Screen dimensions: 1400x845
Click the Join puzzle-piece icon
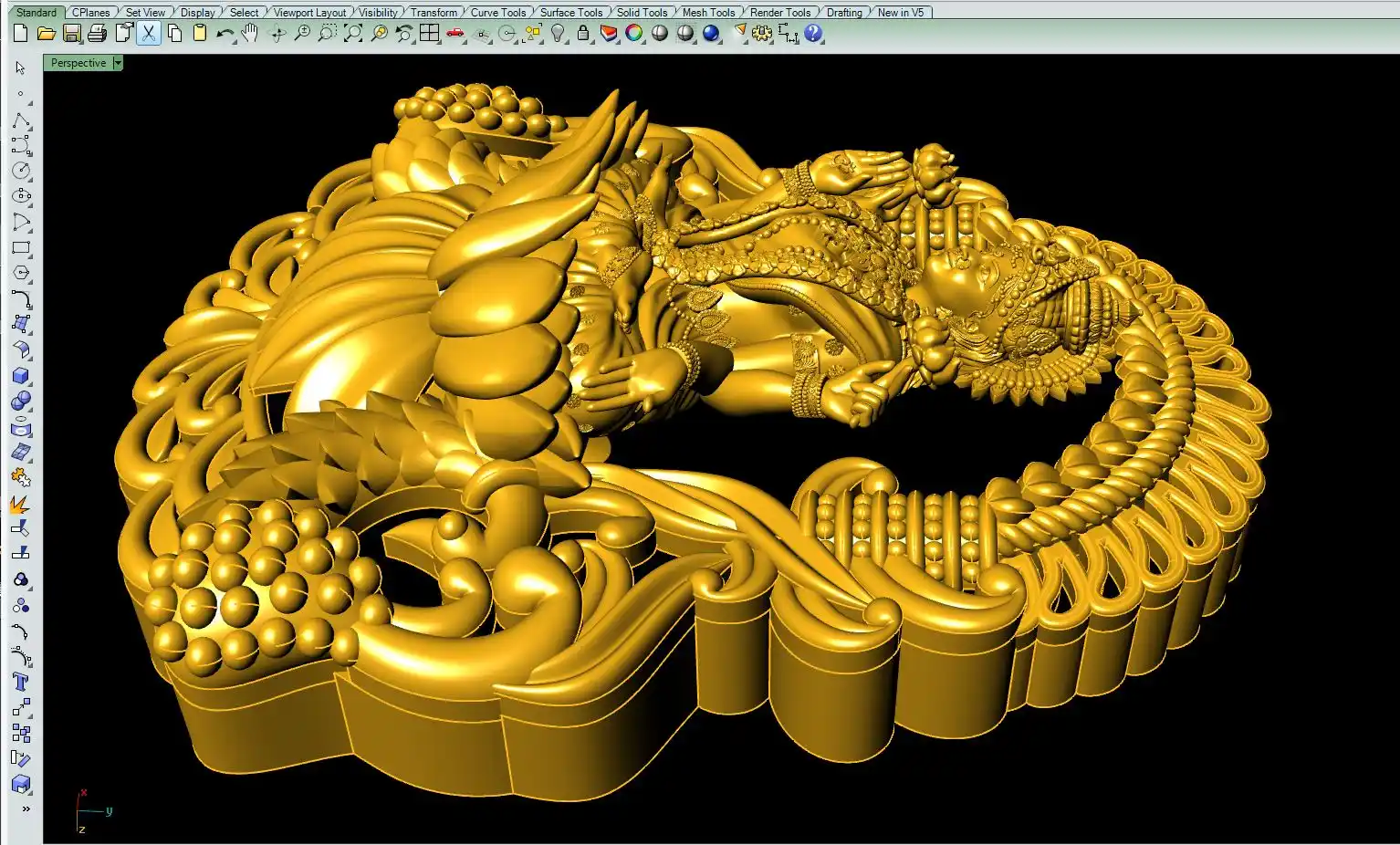tap(21, 477)
